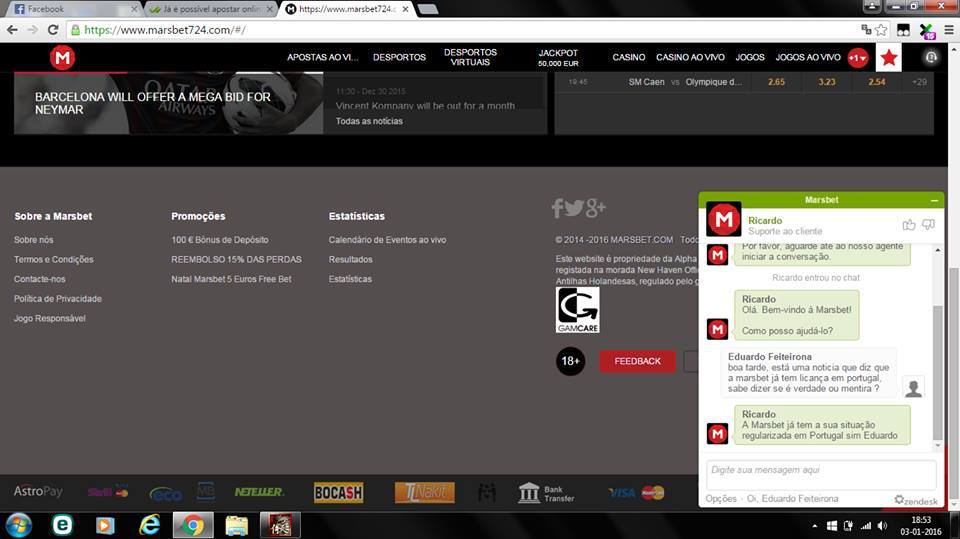Open Sobre nós link
This screenshot has width=960, height=539.
point(34,240)
